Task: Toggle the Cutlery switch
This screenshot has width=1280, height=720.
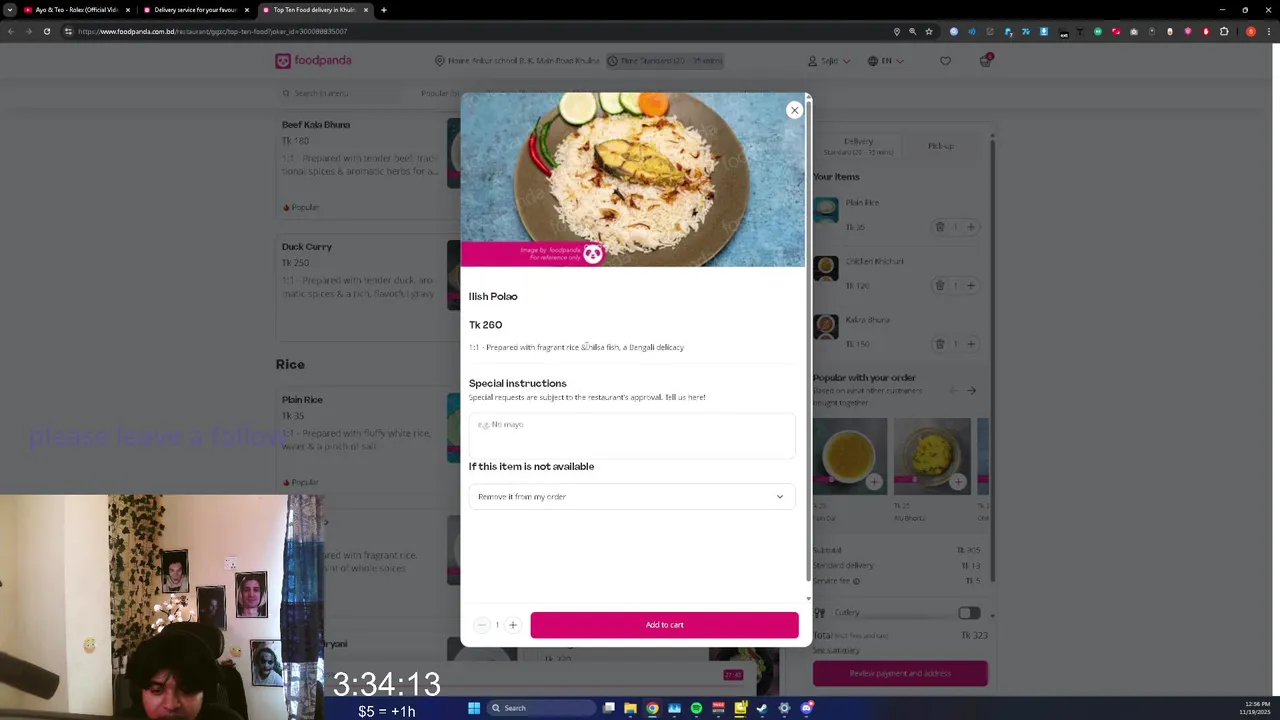Action: (x=968, y=613)
